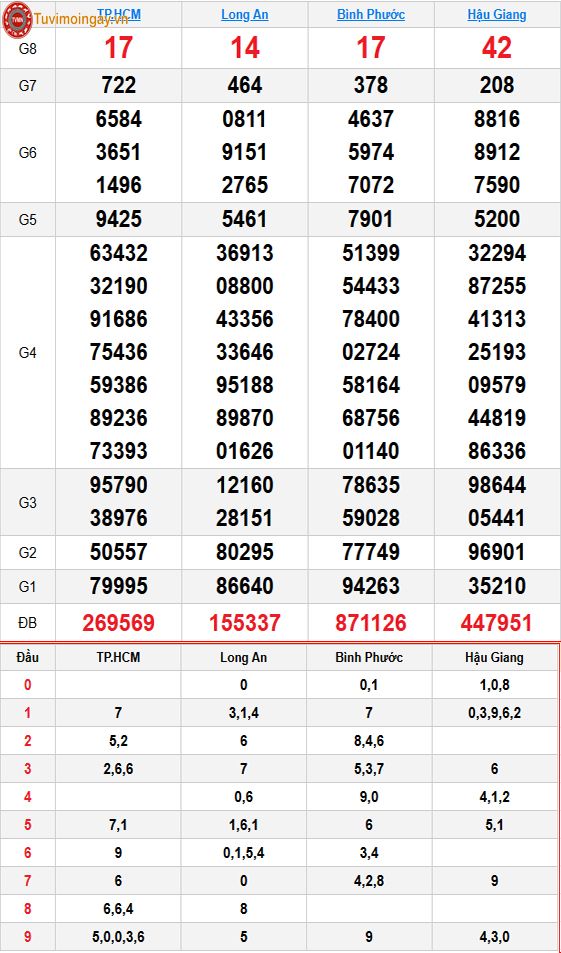
Task: Click the round Tuvimoingay logo icon
Action: [x=17, y=19]
